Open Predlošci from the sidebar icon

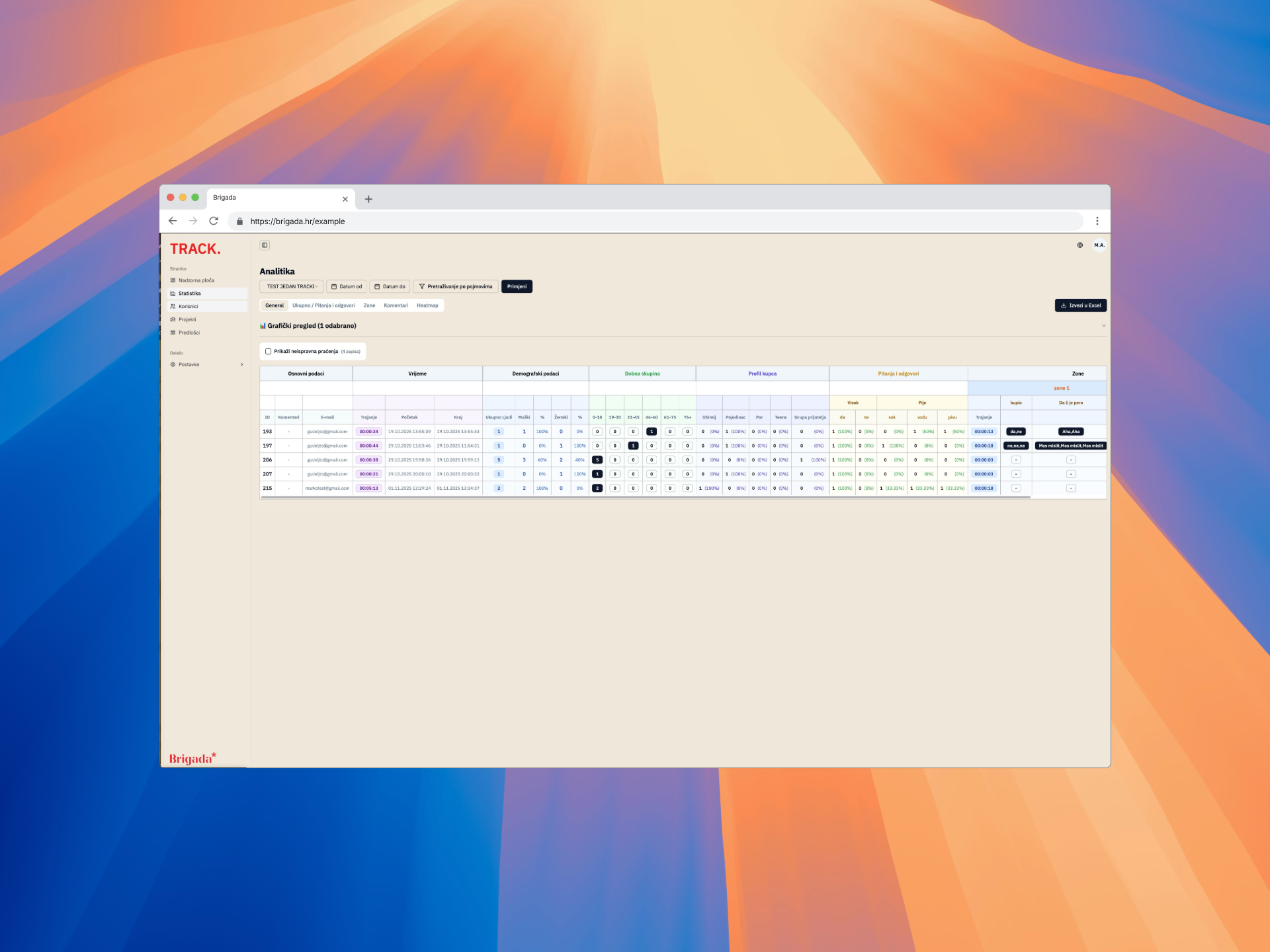pyautogui.click(x=173, y=333)
